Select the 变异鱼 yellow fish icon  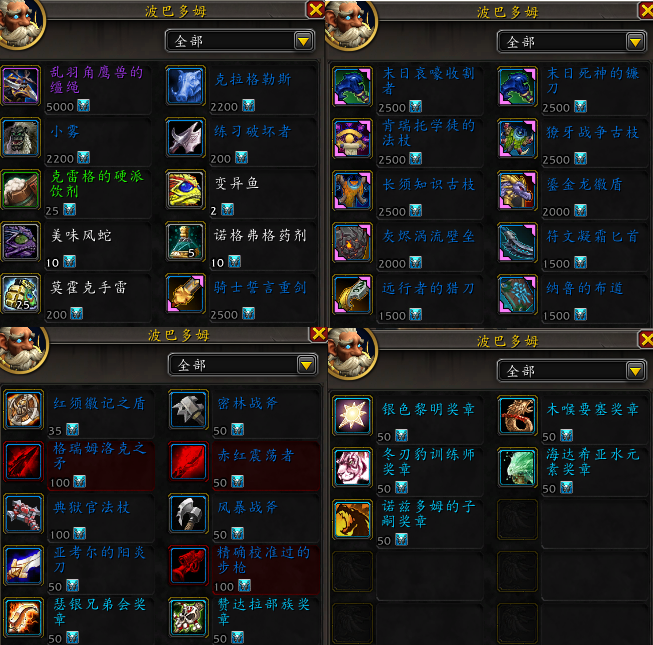(x=186, y=189)
